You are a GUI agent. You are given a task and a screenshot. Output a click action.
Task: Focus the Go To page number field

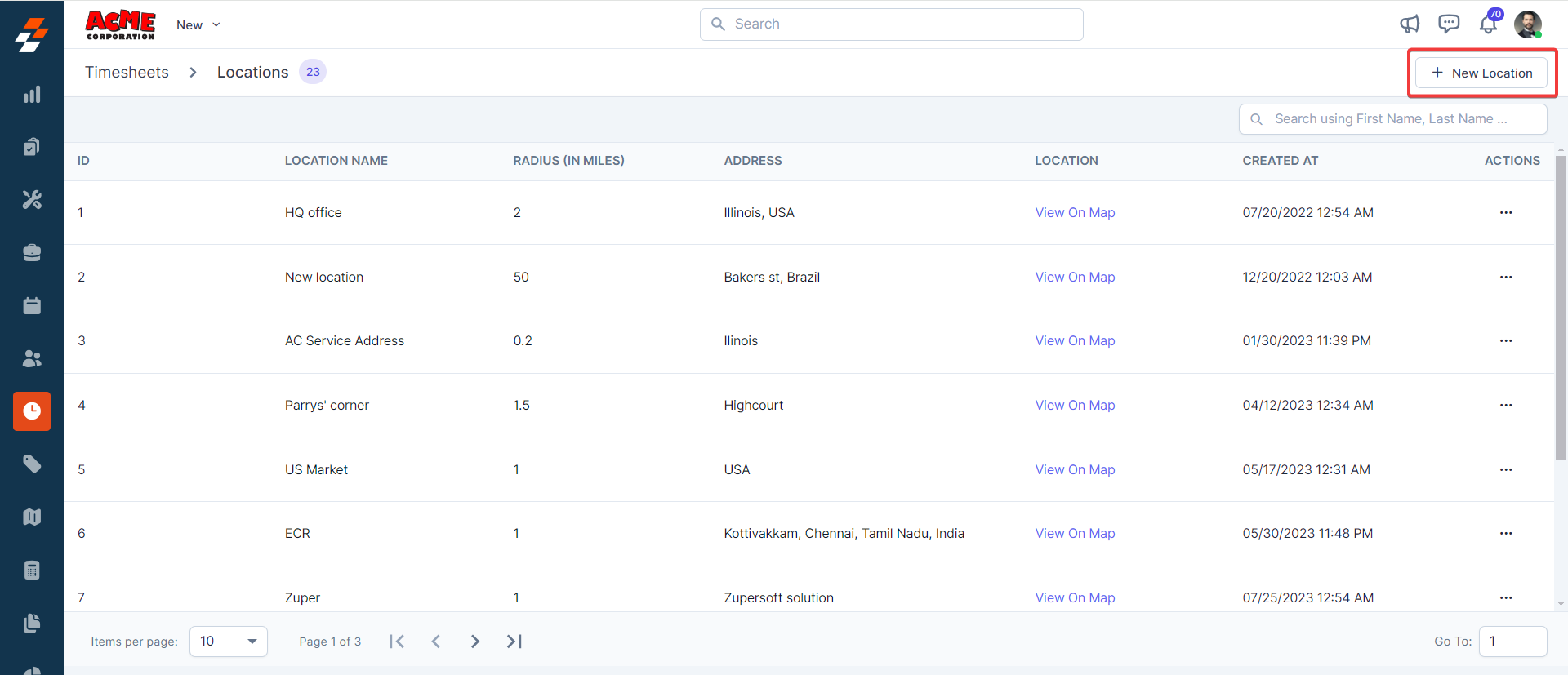point(1512,642)
